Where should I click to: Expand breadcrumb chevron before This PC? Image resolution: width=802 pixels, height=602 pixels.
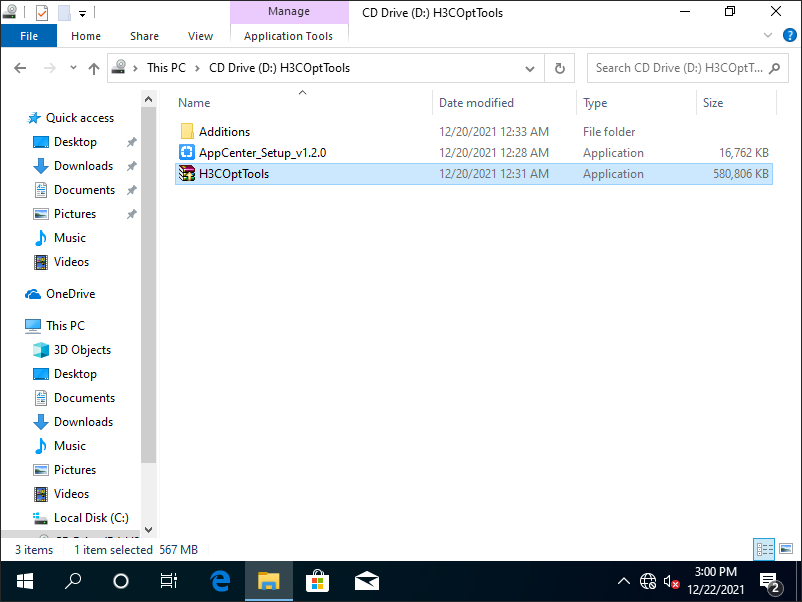(136, 68)
